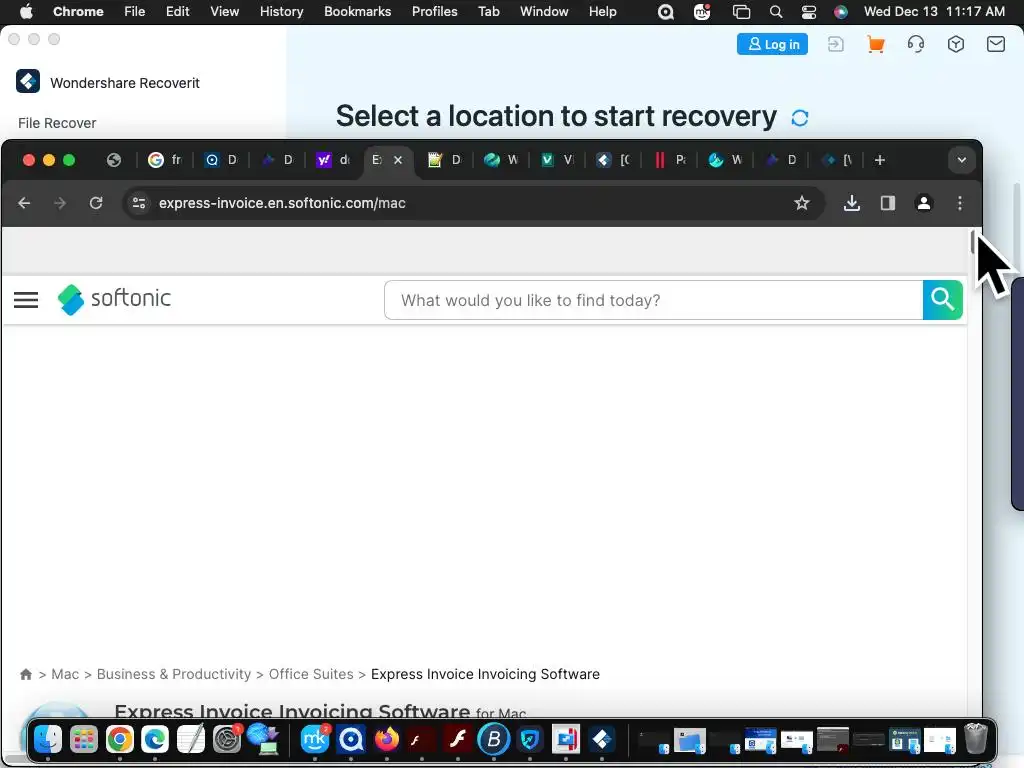Click the Chrome page vertical scrollbar
Screen dimensions: 1024x768
[x=973, y=242]
